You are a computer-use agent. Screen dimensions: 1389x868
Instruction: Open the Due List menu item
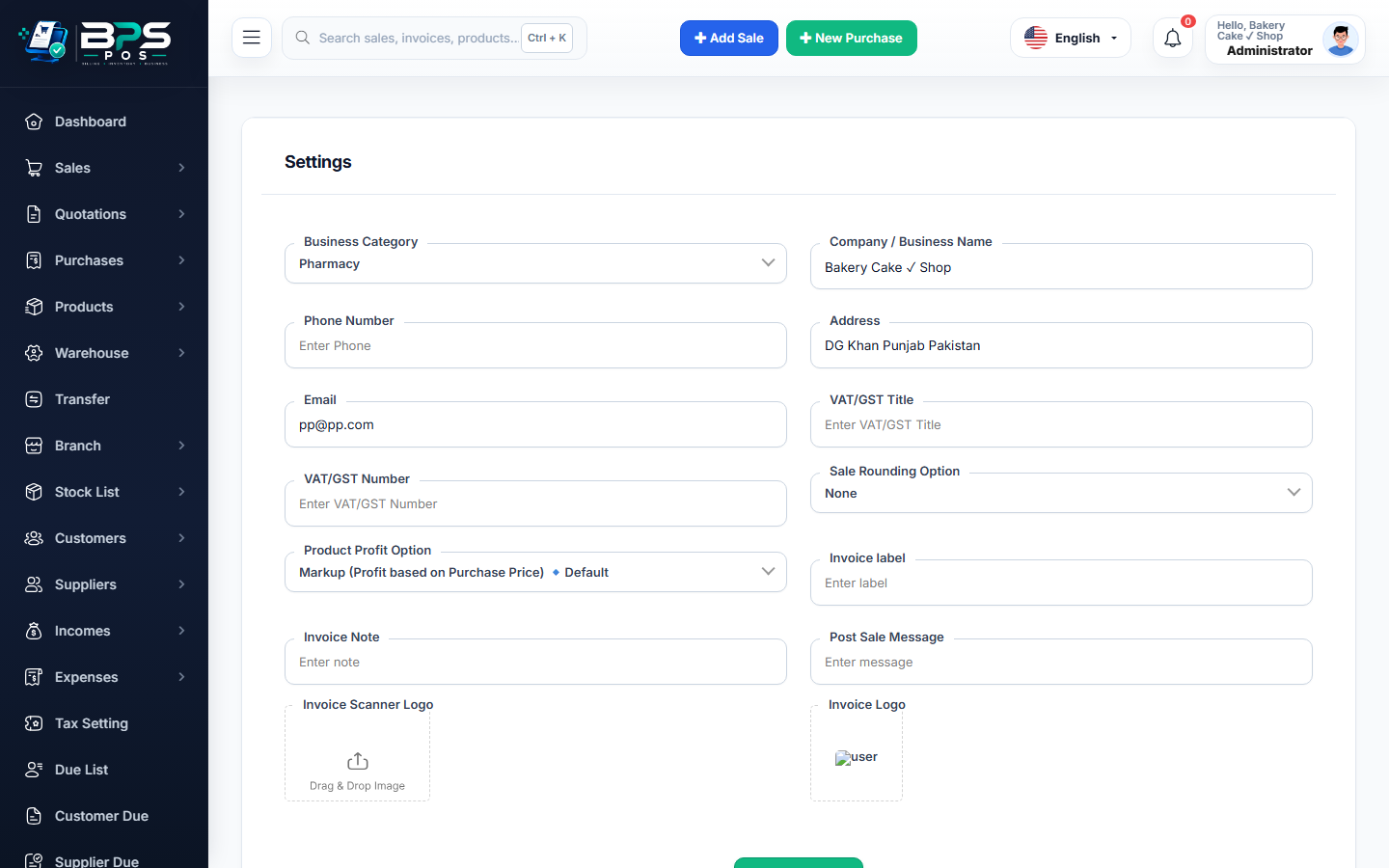point(104,770)
